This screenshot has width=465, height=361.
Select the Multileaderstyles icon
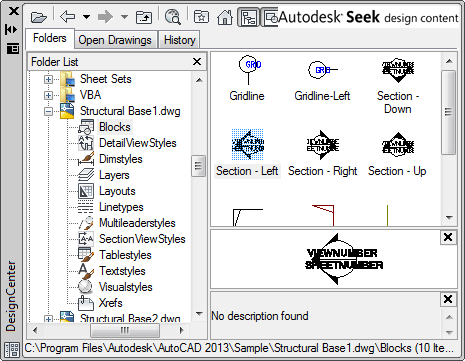(x=86, y=223)
